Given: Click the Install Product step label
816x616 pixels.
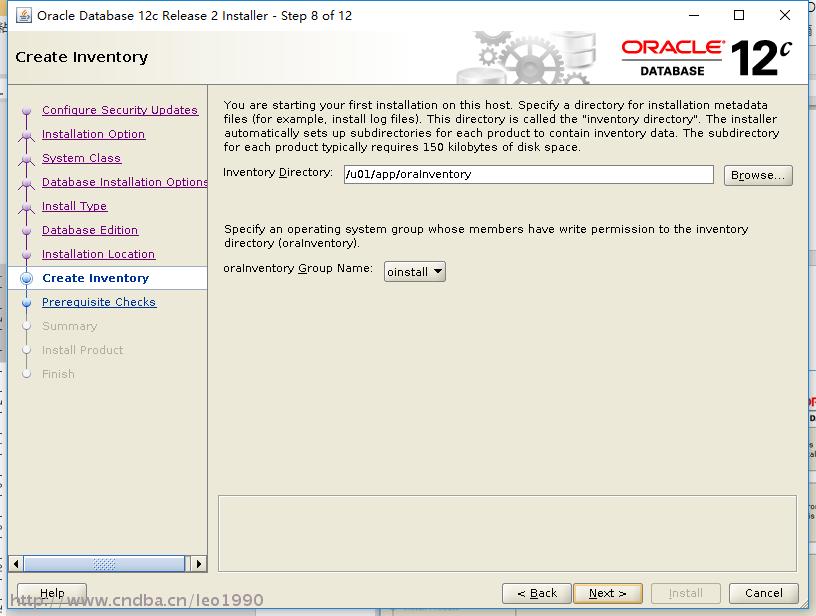Looking at the screenshot, I should 82,350.
